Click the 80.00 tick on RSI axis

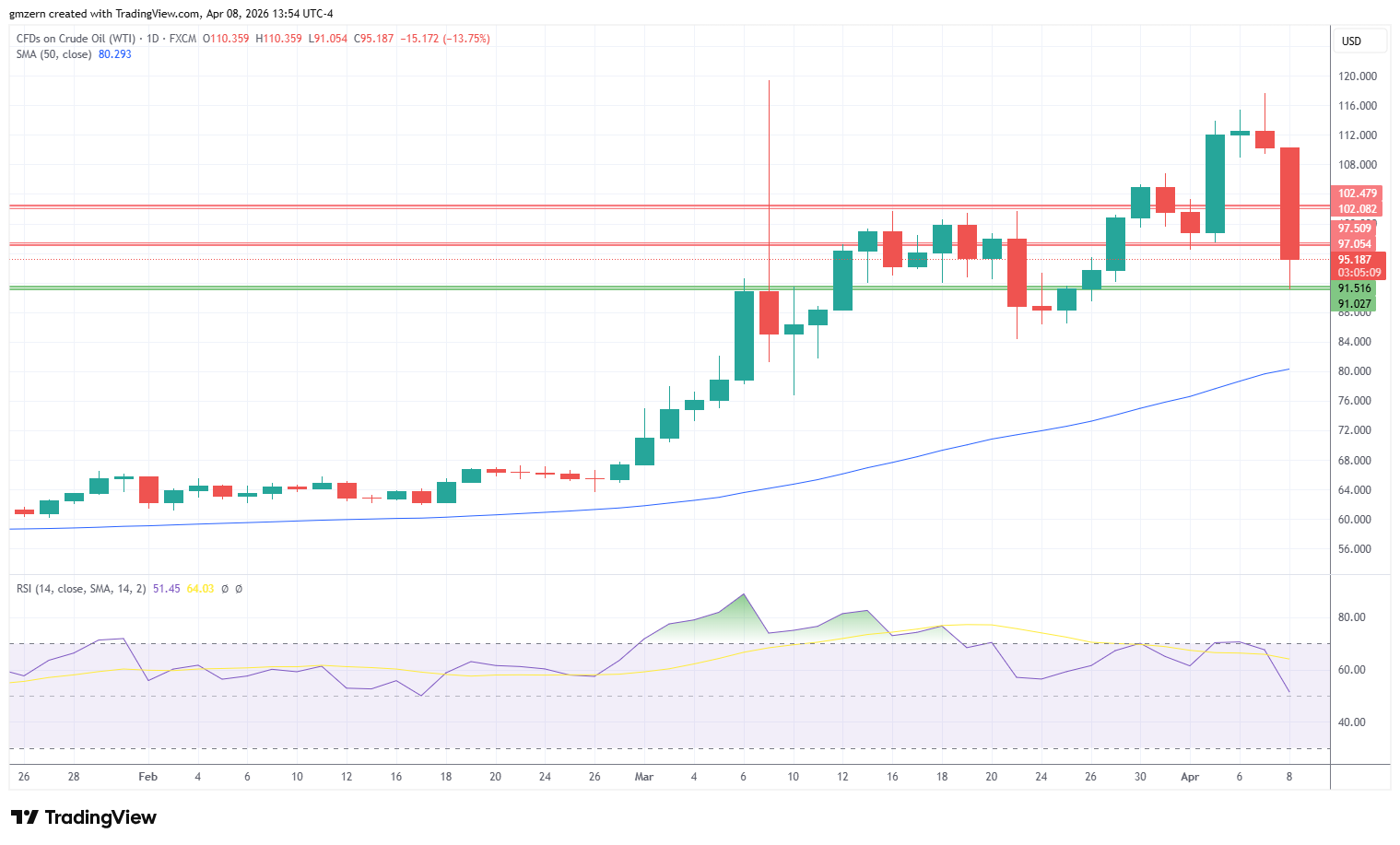click(x=1352, y=617)
